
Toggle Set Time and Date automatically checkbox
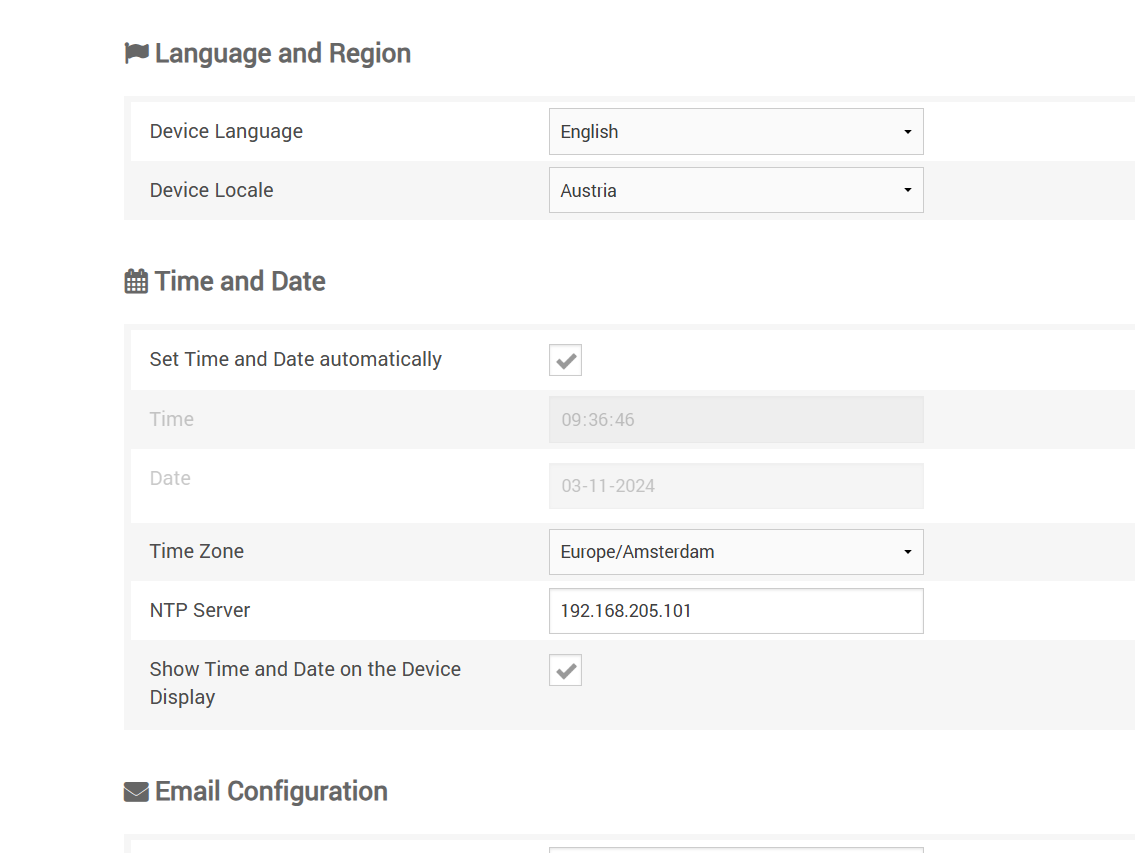point(565,360)
